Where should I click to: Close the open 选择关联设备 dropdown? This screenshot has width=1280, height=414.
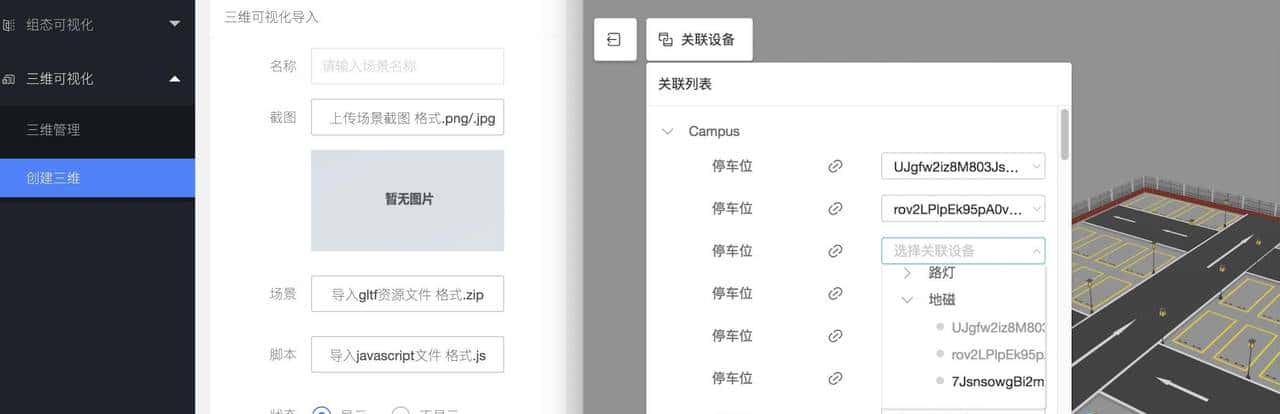coord(963,250)
